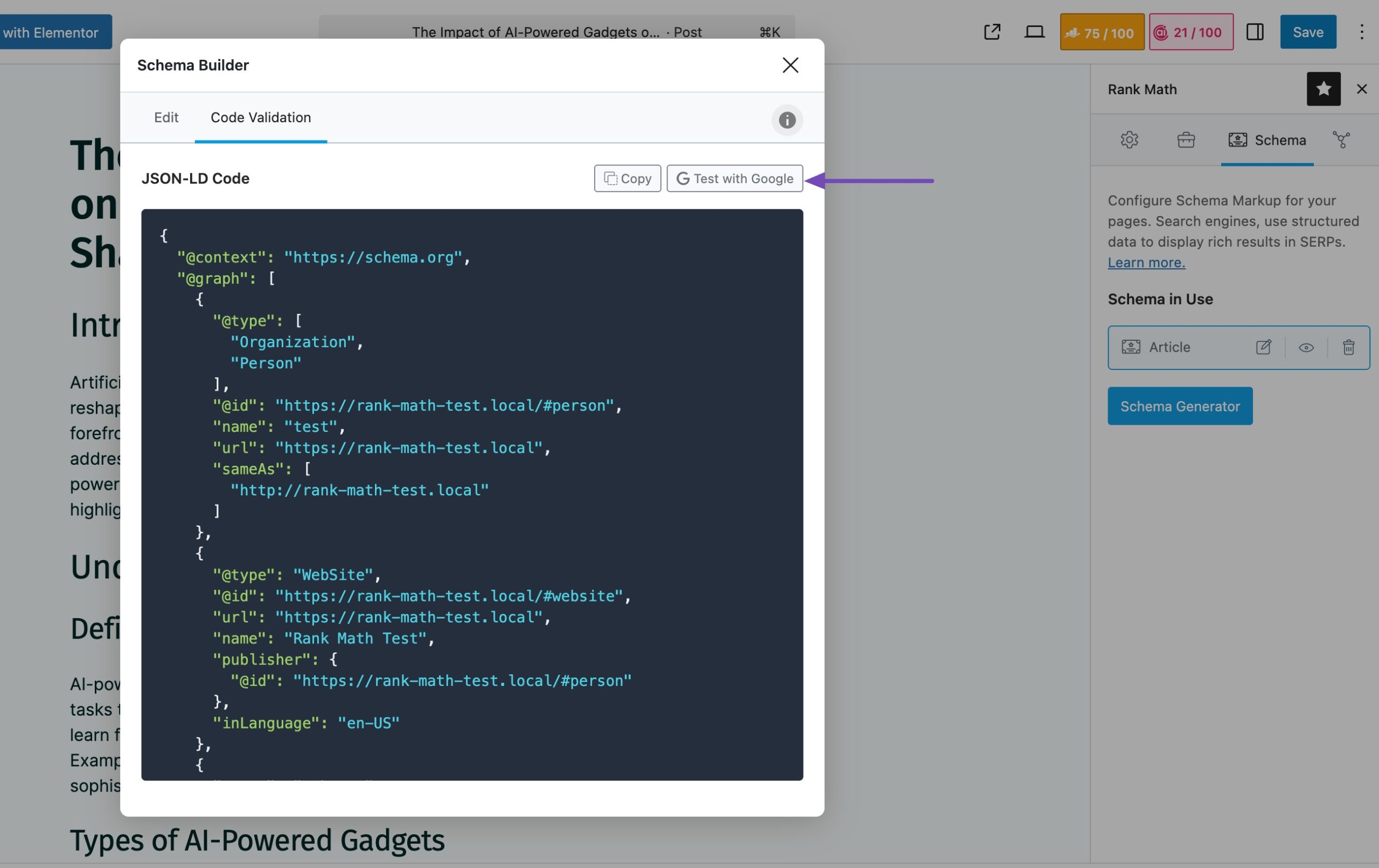The width and height of the screenshot is (1379, 868).
Task: Edit the Article schema with pencil icon
Action: click(1264, 347)
